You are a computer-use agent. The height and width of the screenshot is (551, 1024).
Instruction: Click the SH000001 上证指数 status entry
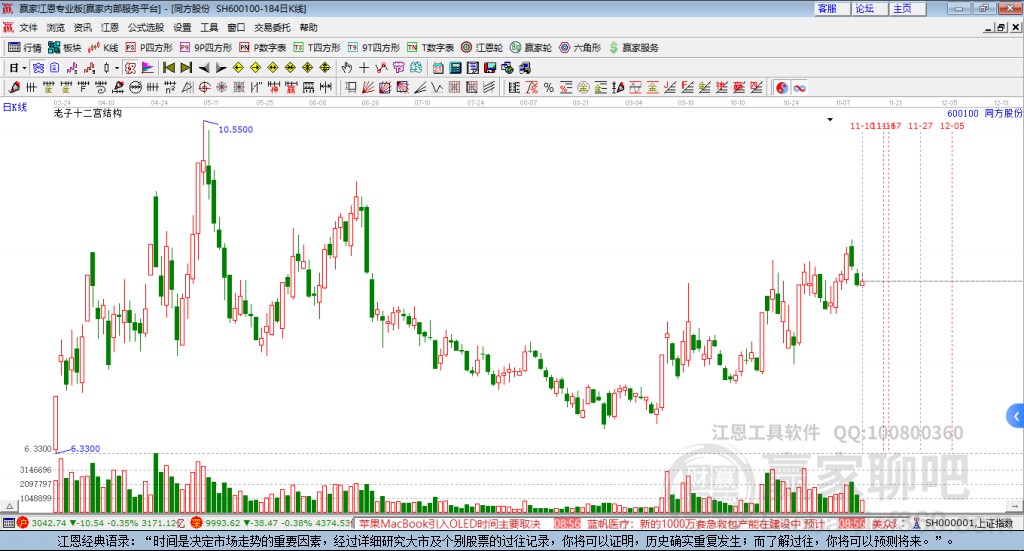pyautogui.click(x=968, y=523)
